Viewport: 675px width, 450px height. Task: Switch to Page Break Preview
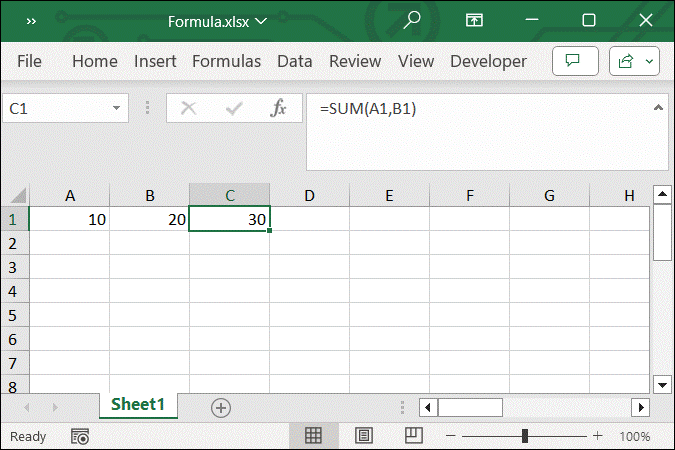point(413,436)
